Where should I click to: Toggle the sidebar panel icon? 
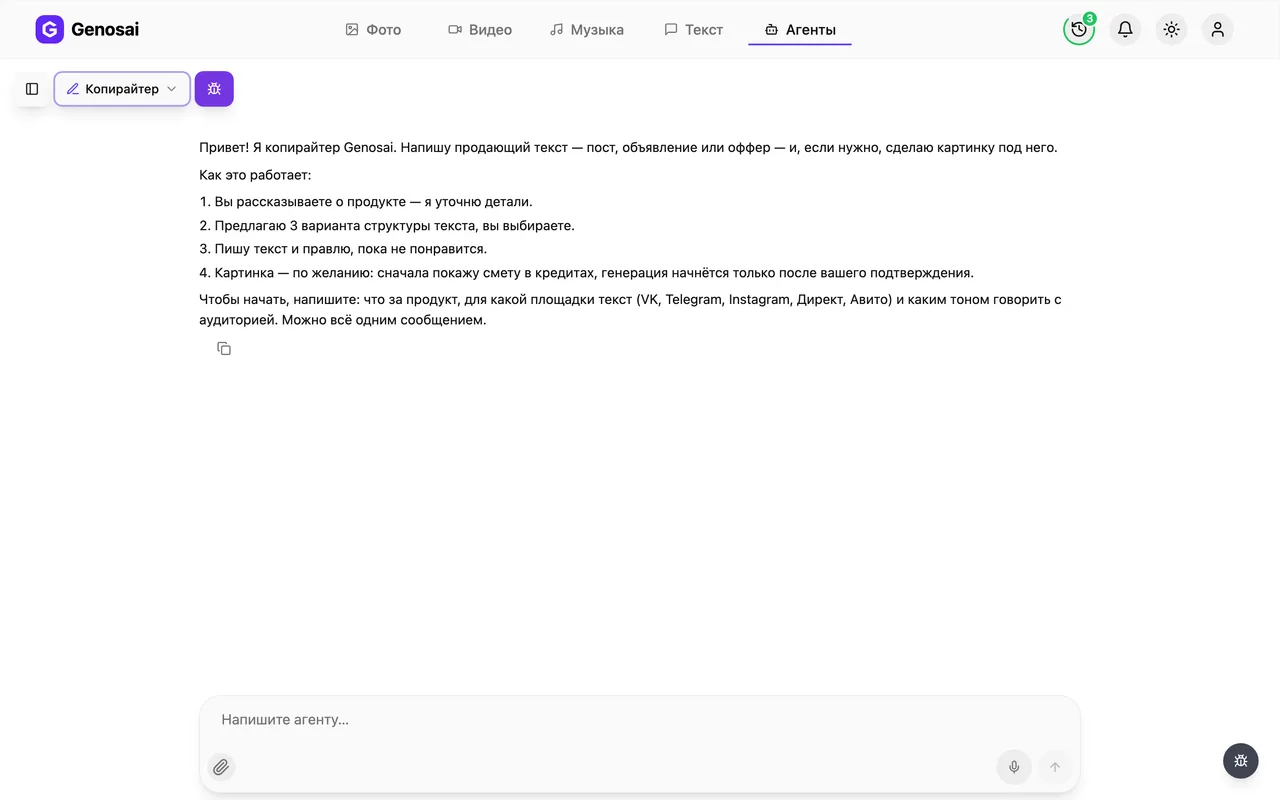pos(32,89)
